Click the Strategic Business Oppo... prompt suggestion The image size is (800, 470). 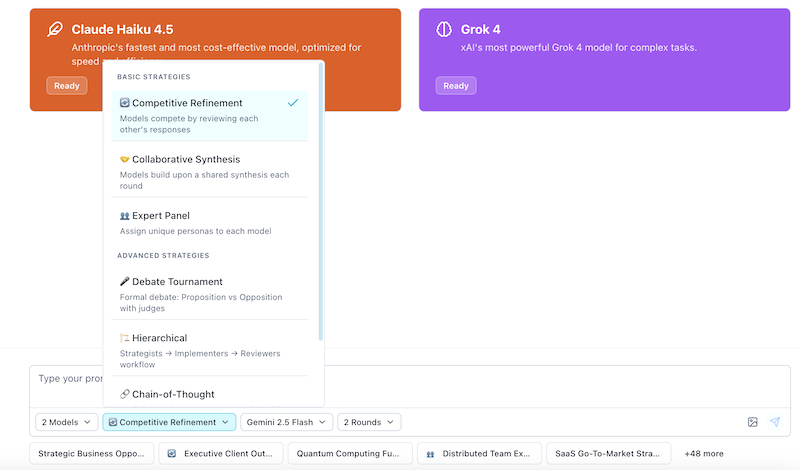[92, 453]
